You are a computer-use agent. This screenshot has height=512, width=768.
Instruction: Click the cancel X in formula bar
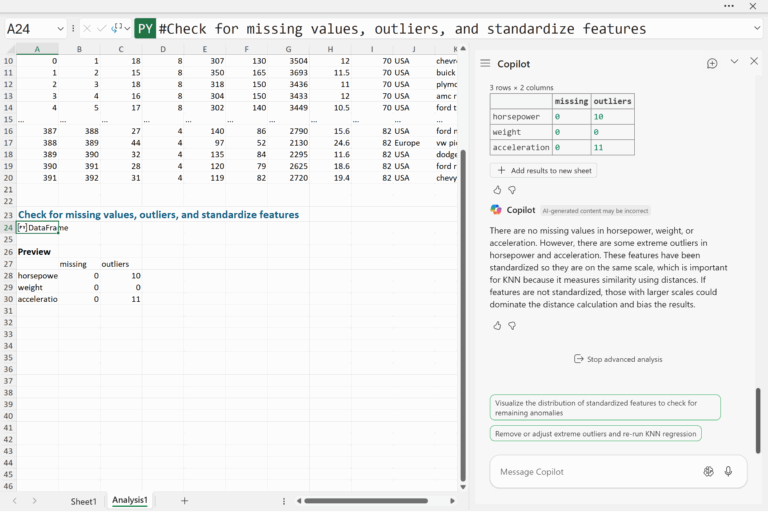[x=87, y=29]
